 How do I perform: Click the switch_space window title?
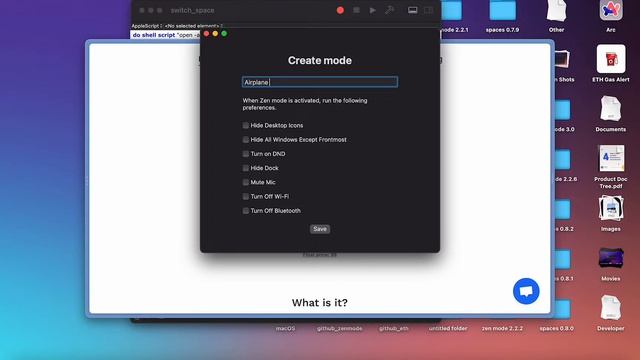coord(192,10)
